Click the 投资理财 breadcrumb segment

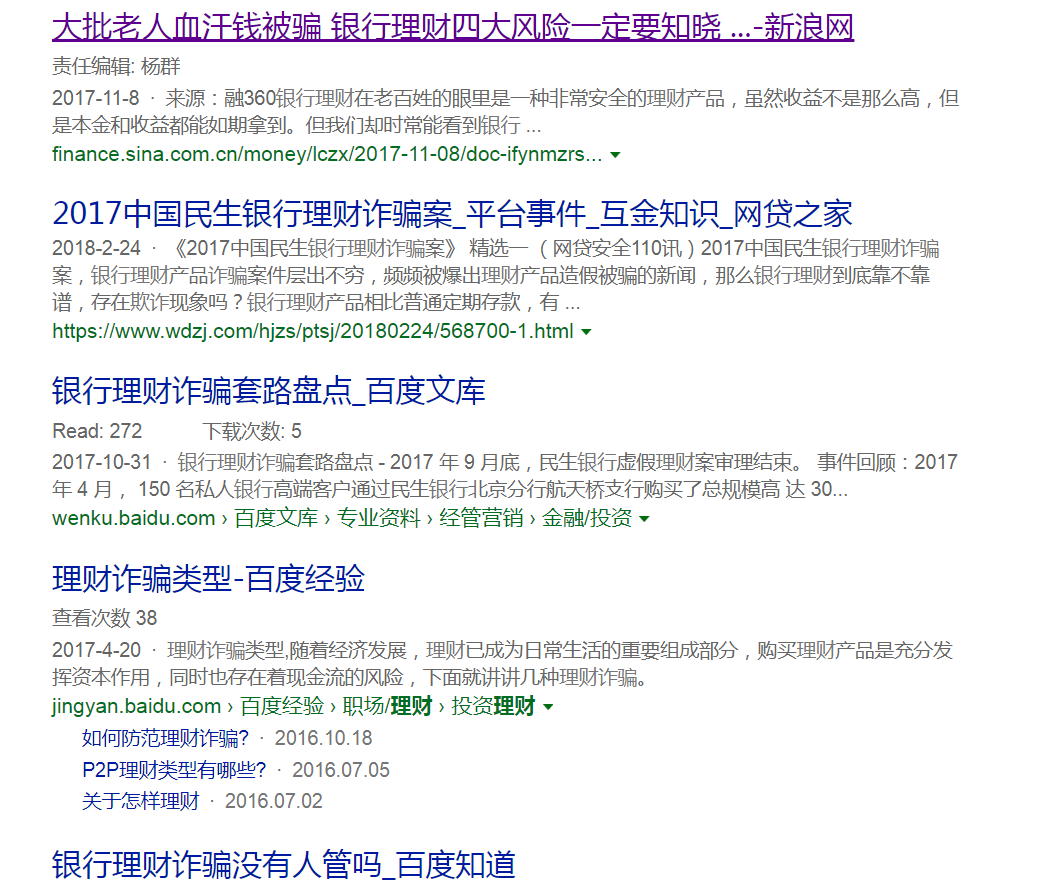(x=493, y=706)
